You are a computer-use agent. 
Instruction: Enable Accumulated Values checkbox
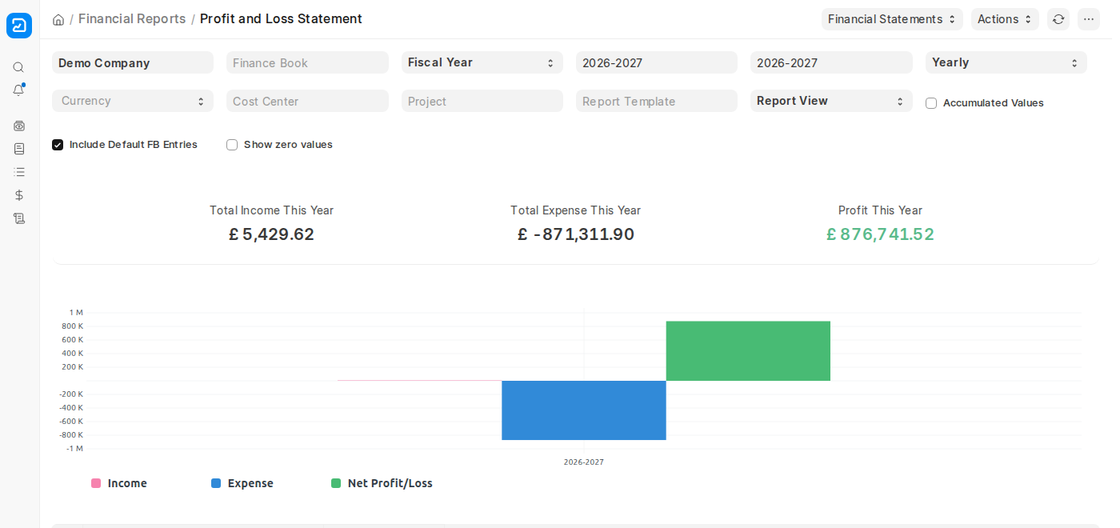tap(931, 103)
